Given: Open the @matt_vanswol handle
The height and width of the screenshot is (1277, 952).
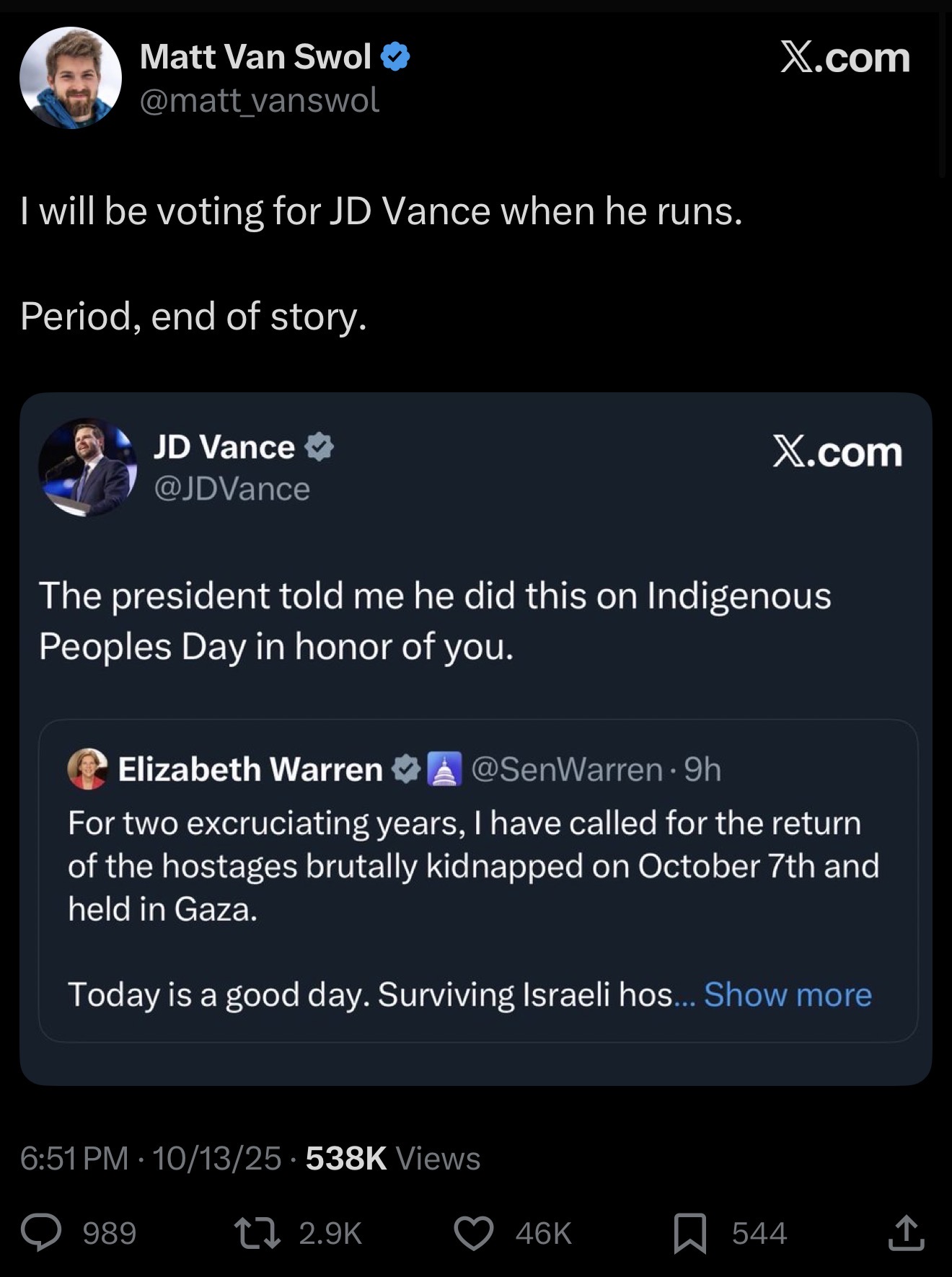Looking at the screenshot, I should [259, 100].
